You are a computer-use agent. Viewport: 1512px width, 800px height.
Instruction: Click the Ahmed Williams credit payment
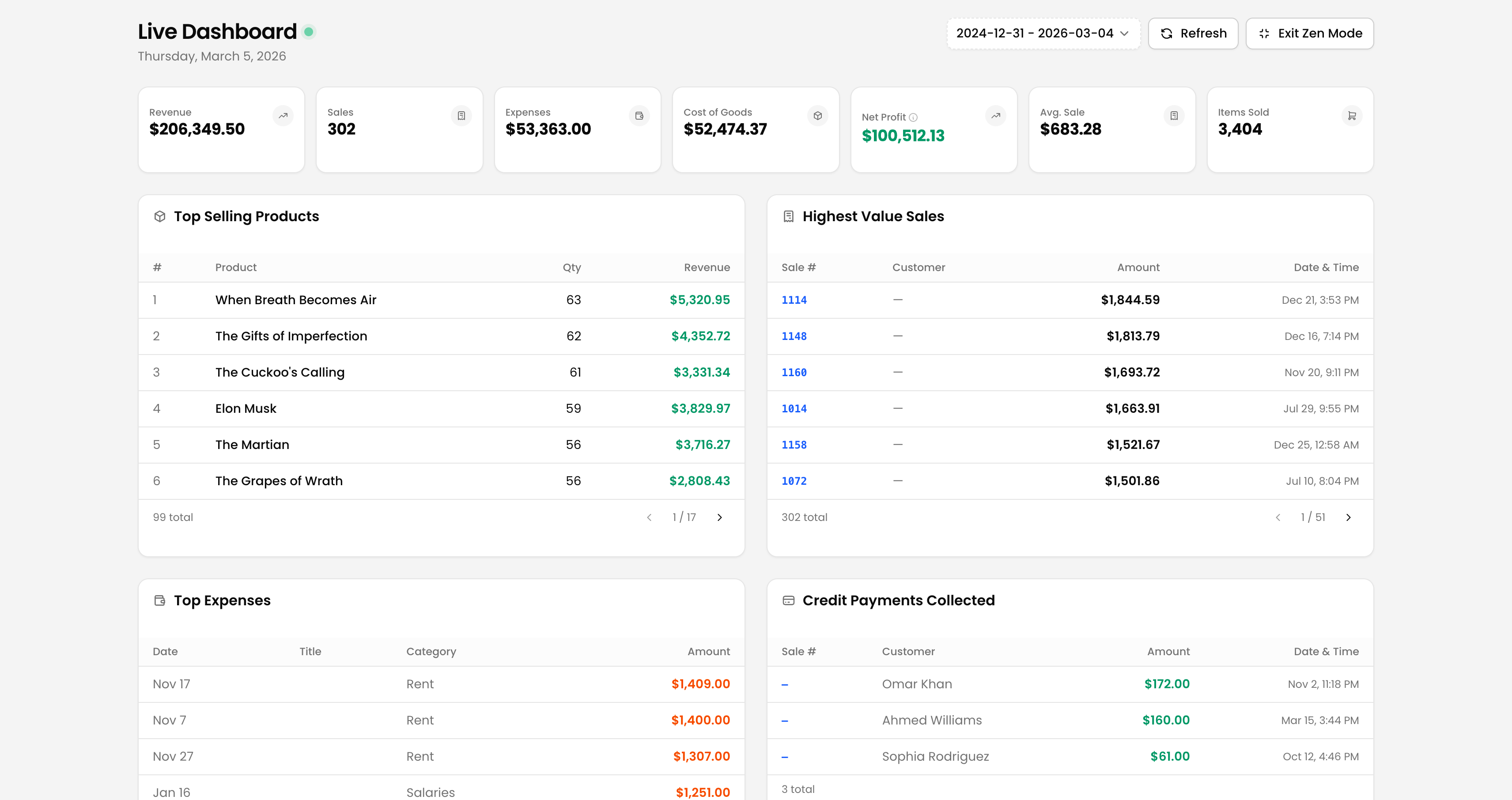click(1070, 720)
